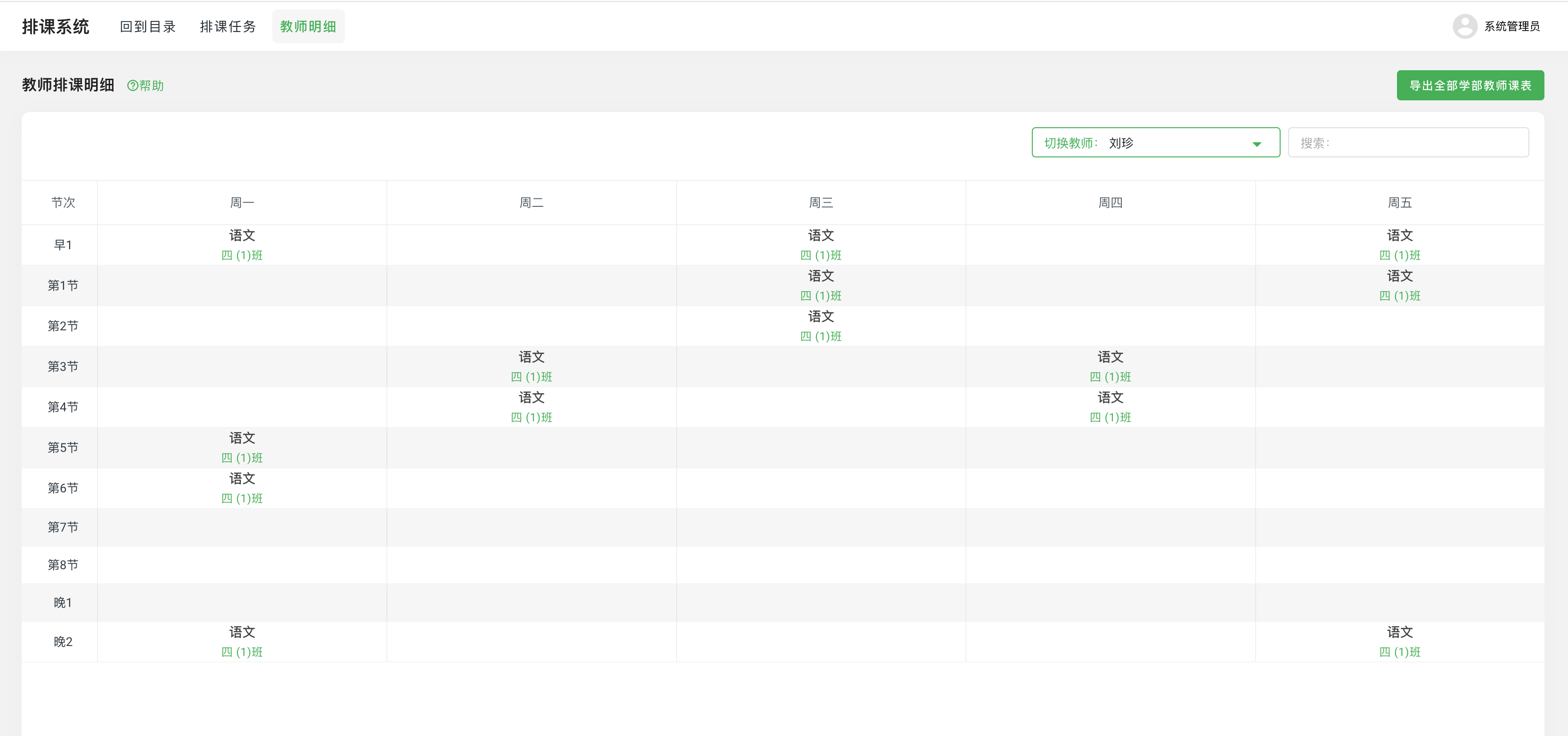The width and height of the screenshot is (1568, 736).
Task: Click the 帮助 help link
Action: tap(151, 86)
